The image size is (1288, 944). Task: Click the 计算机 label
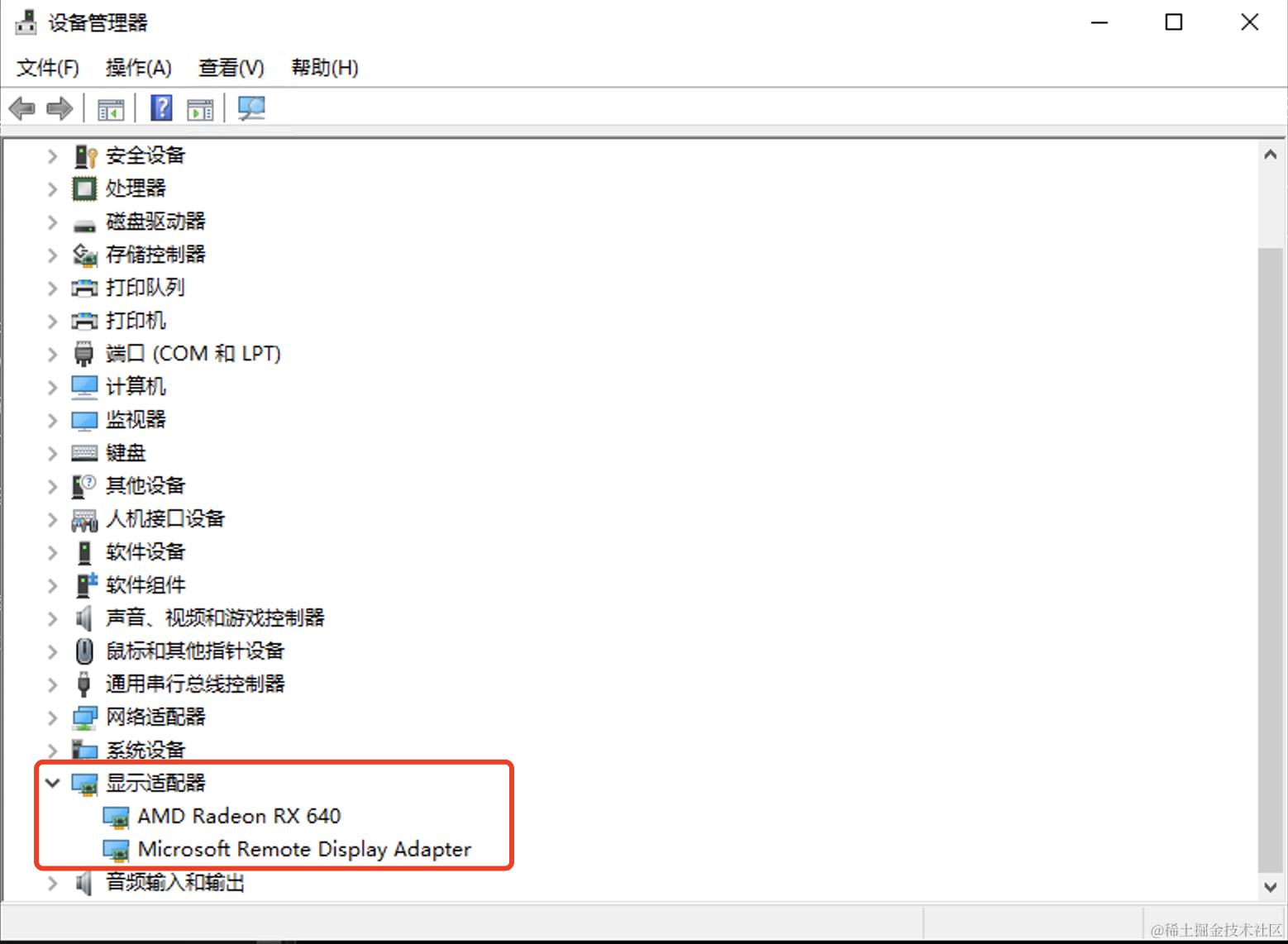click(x=136, y=386)
